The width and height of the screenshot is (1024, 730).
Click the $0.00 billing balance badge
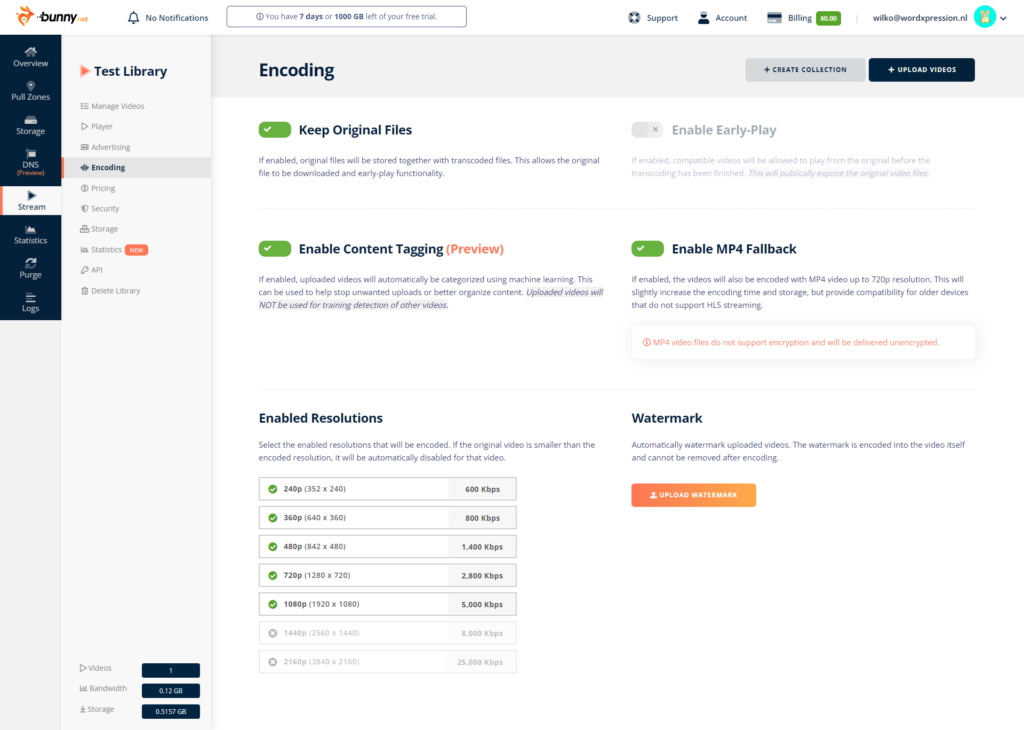click(x=828, y=18)
